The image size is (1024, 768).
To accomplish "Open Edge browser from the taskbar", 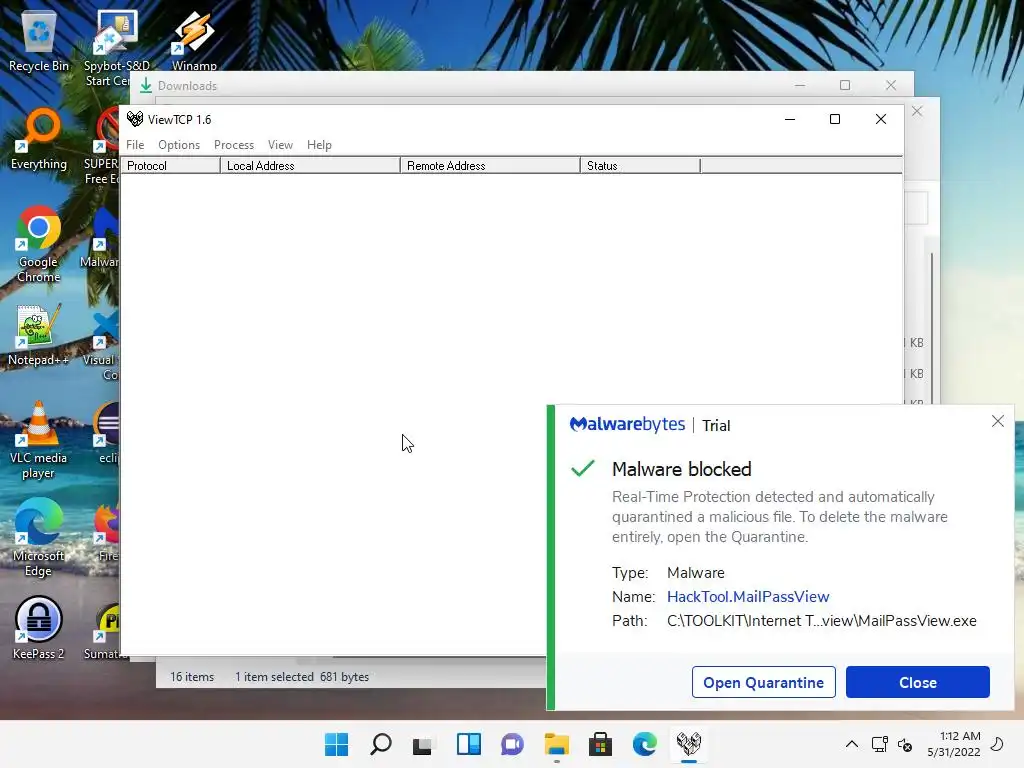I will (645, 744).
